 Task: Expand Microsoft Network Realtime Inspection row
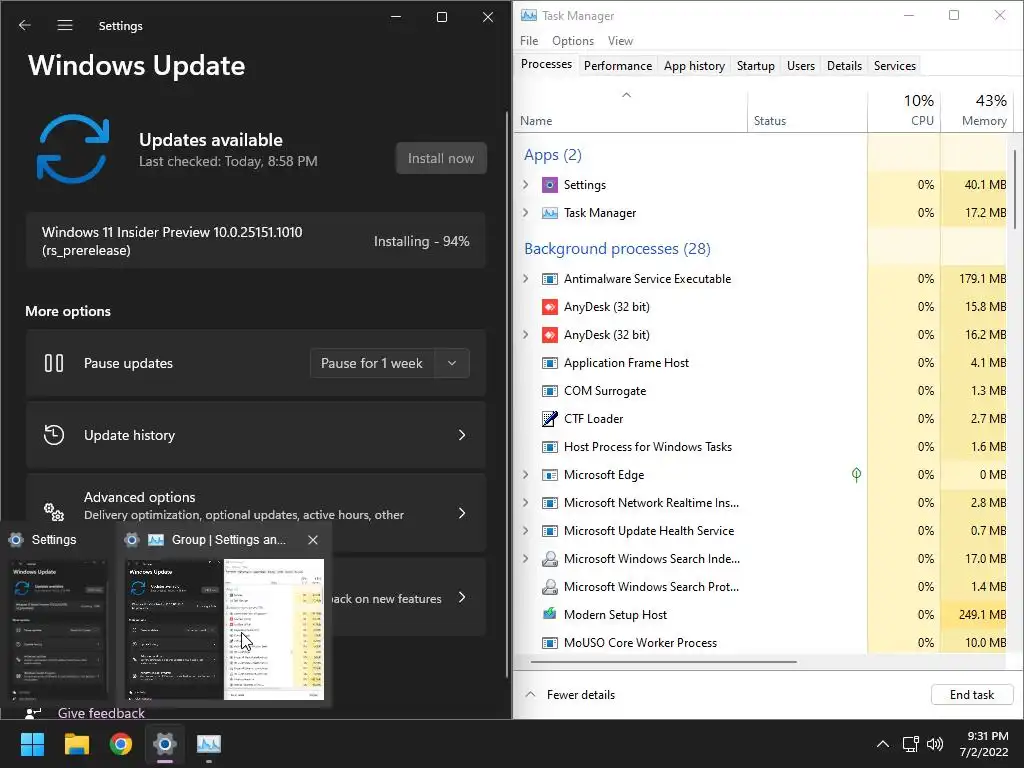526,503
